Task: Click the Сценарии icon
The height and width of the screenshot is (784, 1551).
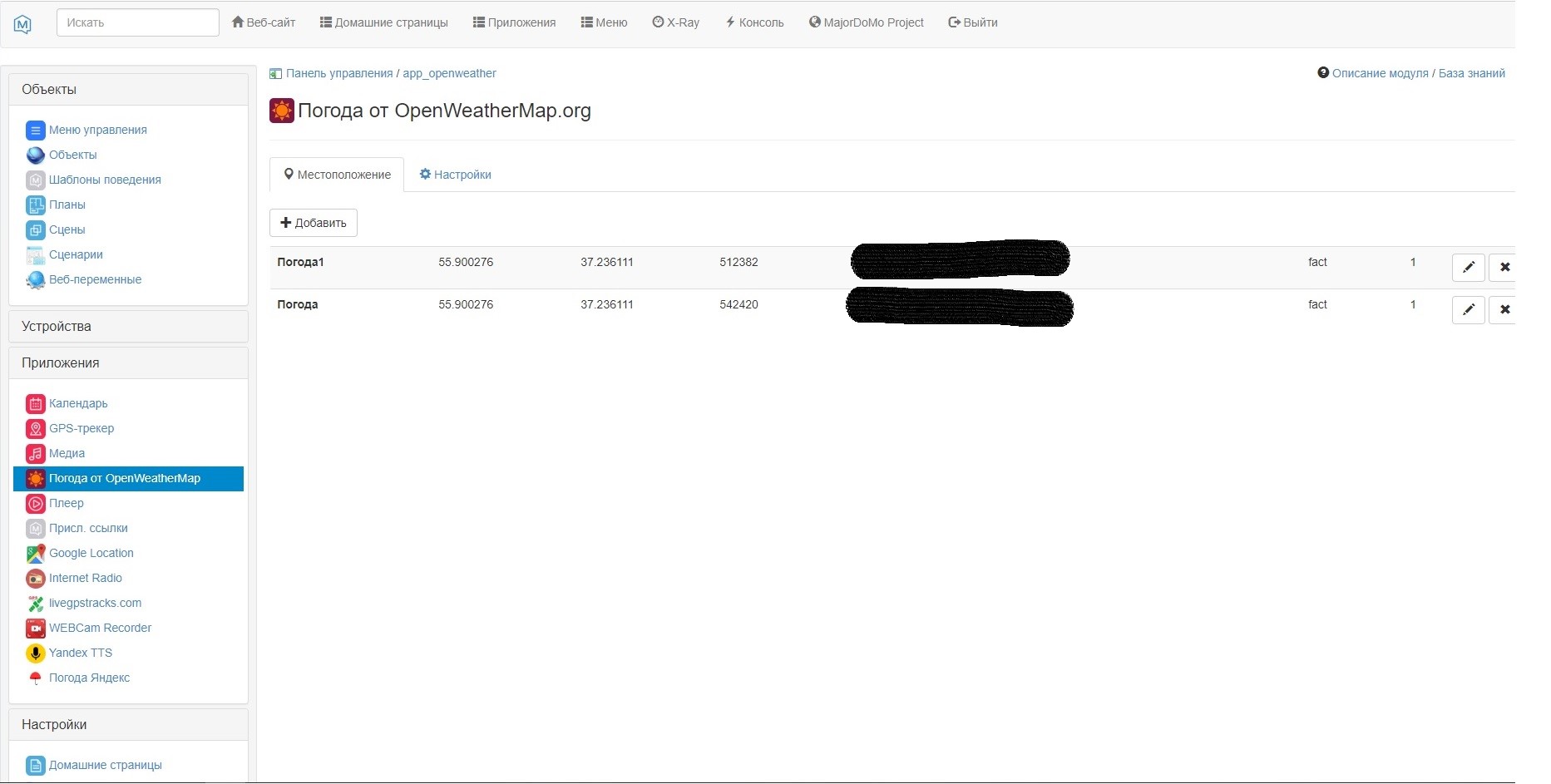Action: click(x=36, y=255)
